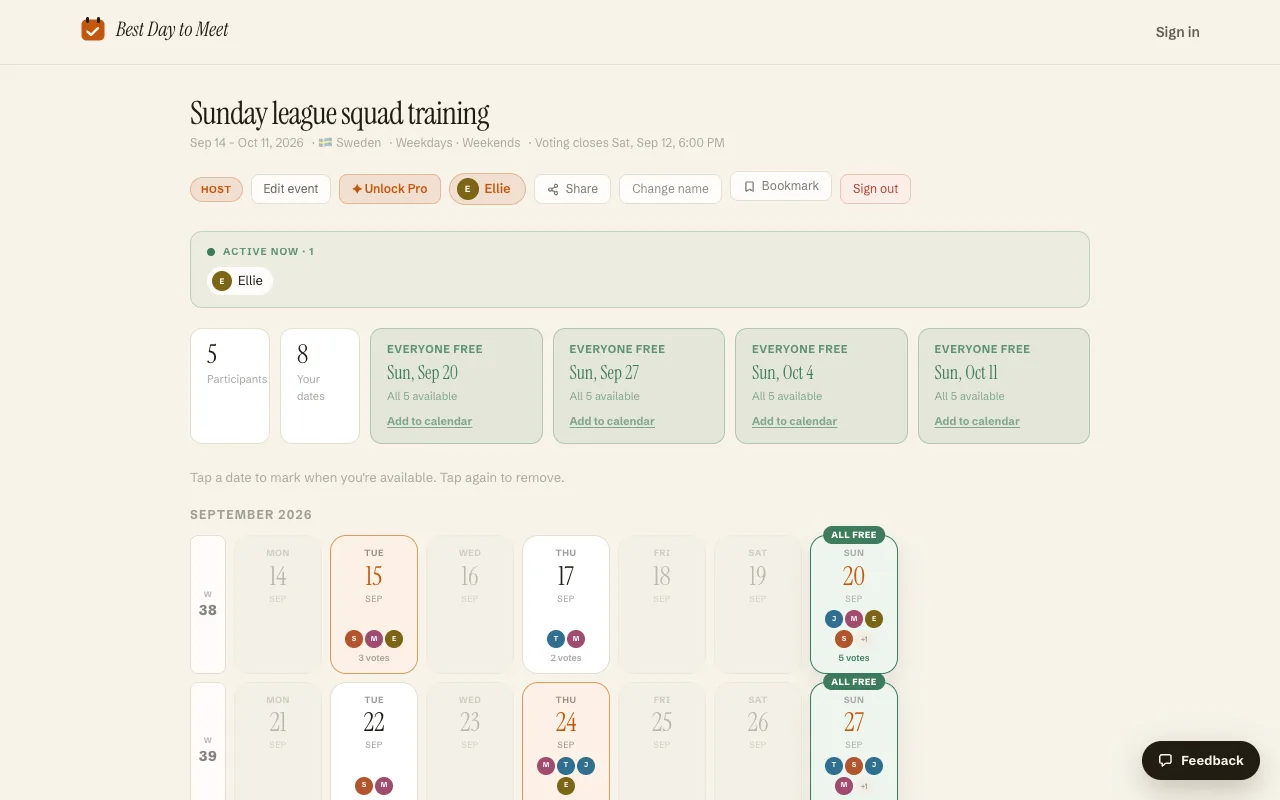This screenshot has height=800, width=1280.
Task: Click the ALL FREE badge above Sep 20
Action: (854, 535)
